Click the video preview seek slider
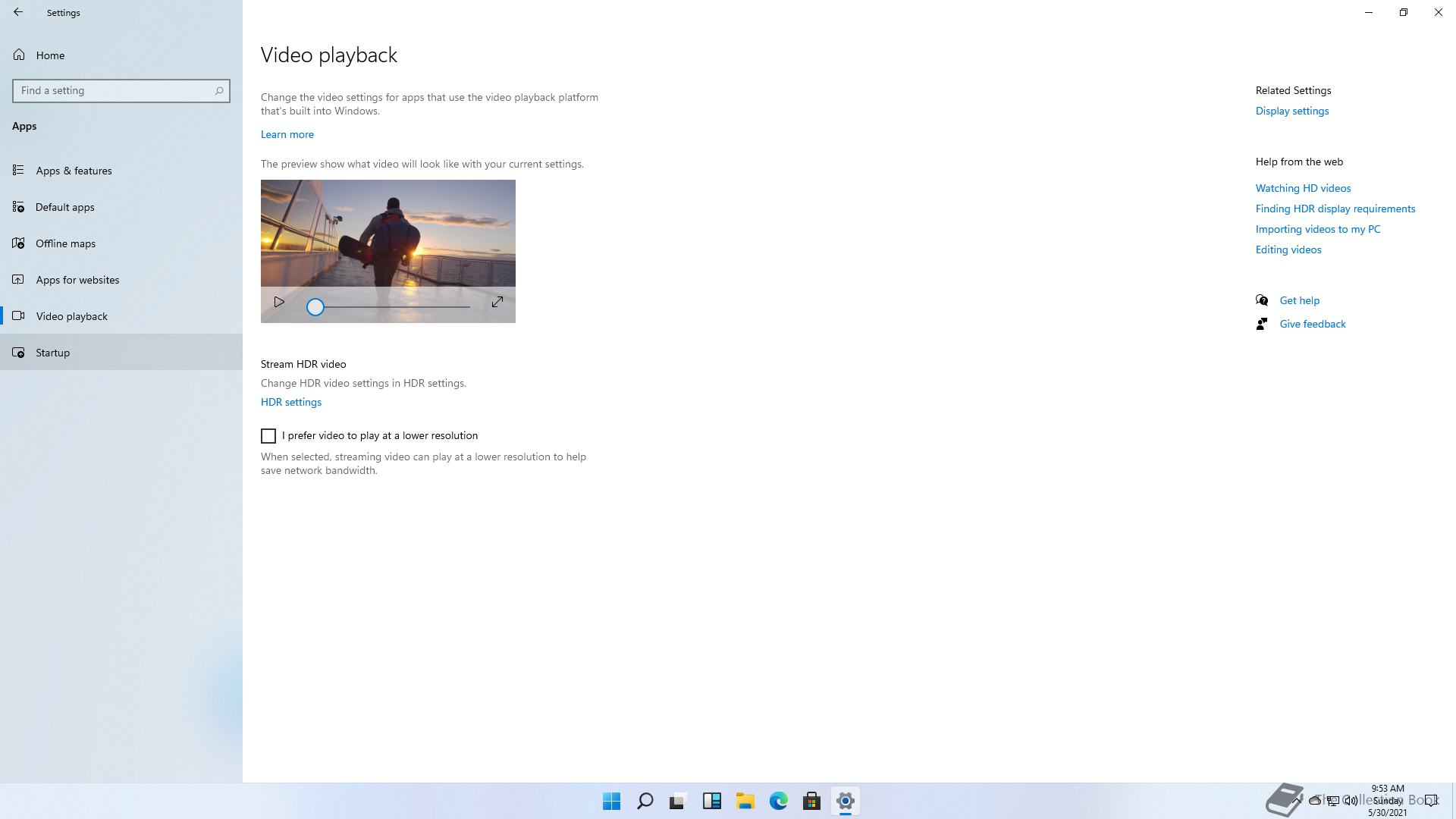This screenshot has width=1456, height=819. click(x=388, y=307)
